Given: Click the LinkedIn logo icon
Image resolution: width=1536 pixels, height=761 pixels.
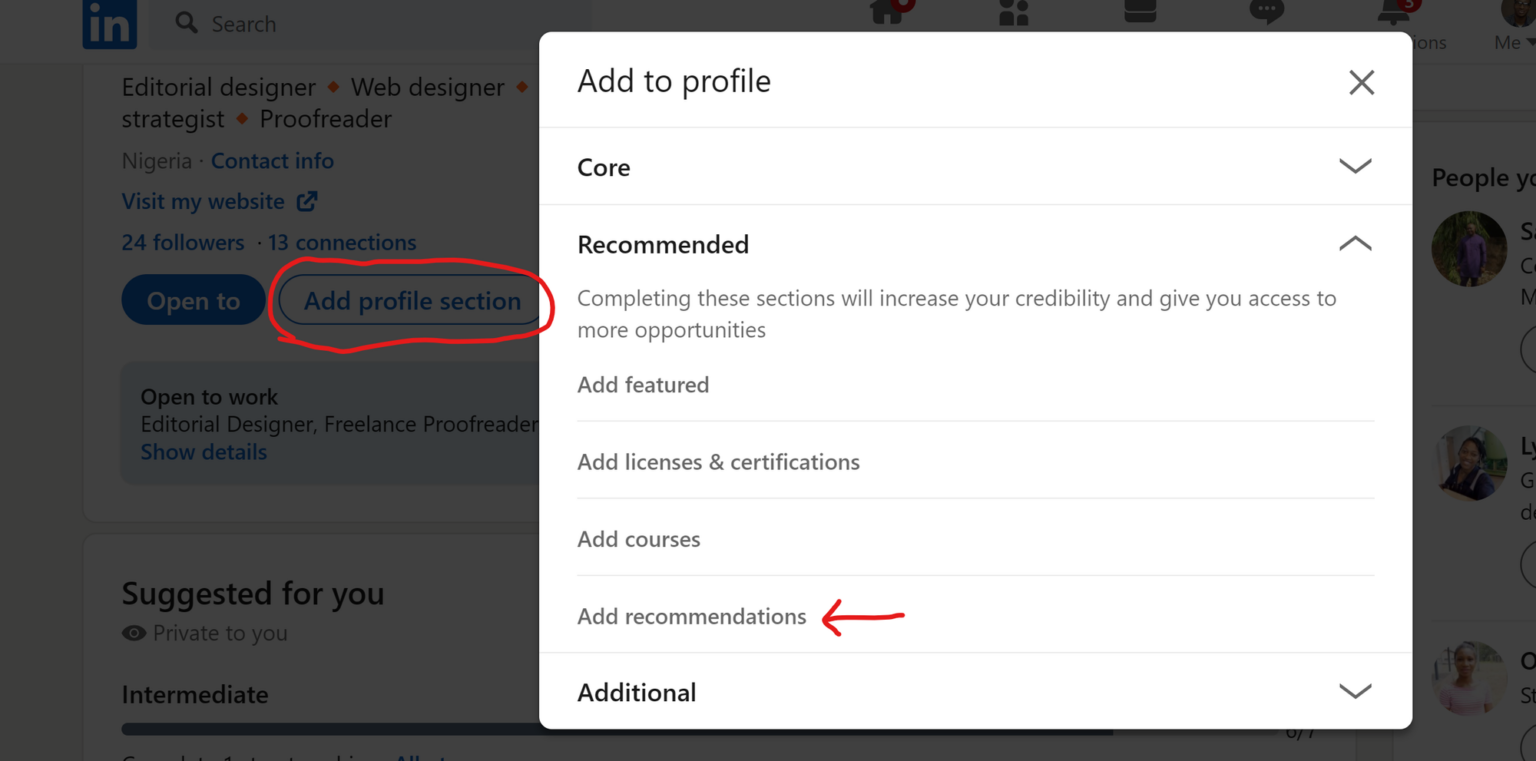Looking at the screenshot, I should (109, 24).
